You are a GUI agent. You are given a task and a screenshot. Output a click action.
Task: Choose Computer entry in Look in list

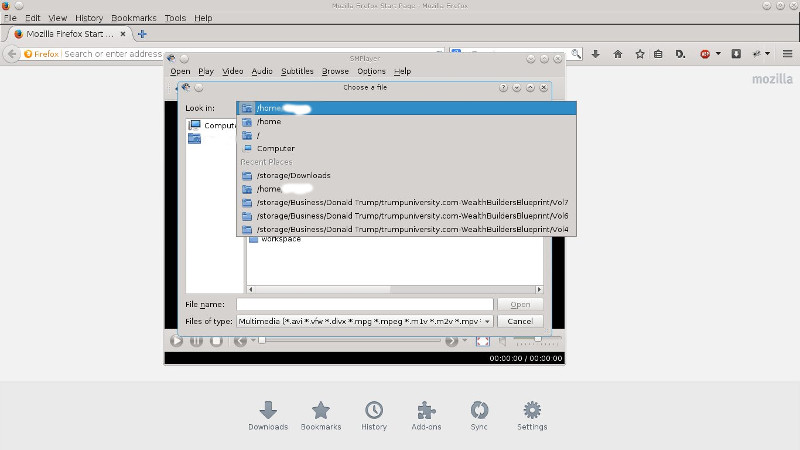click(x=406, y=148)
